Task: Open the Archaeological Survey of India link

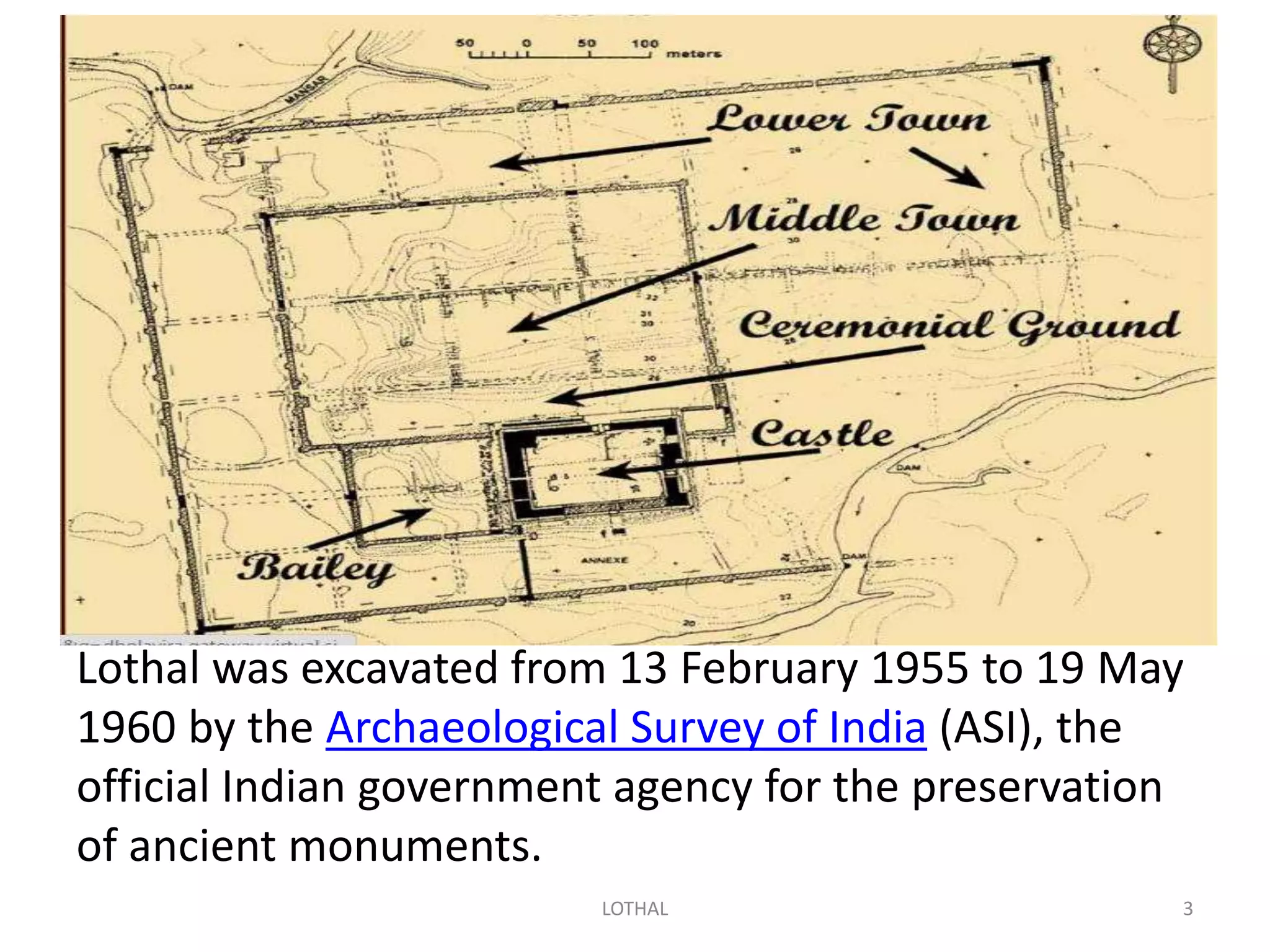Action: click(625, 727)
